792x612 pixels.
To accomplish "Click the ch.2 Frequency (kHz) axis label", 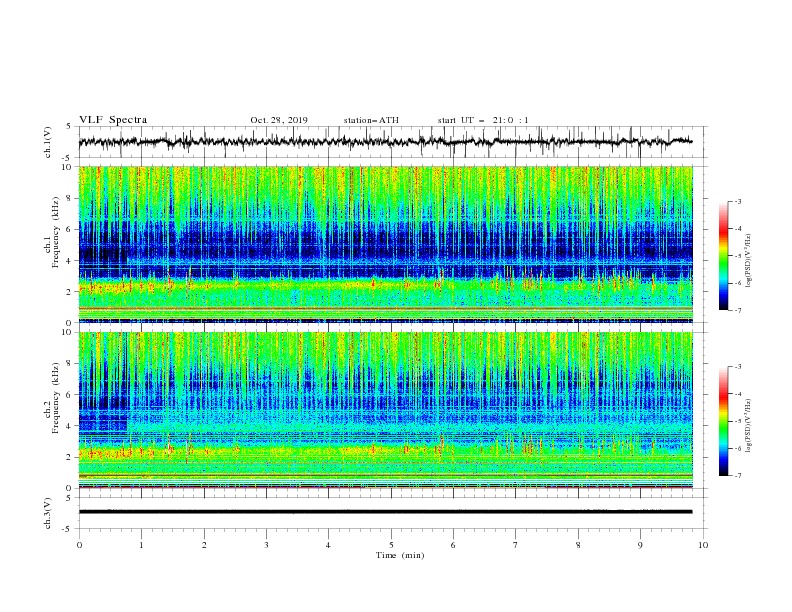I will point(52,398).
